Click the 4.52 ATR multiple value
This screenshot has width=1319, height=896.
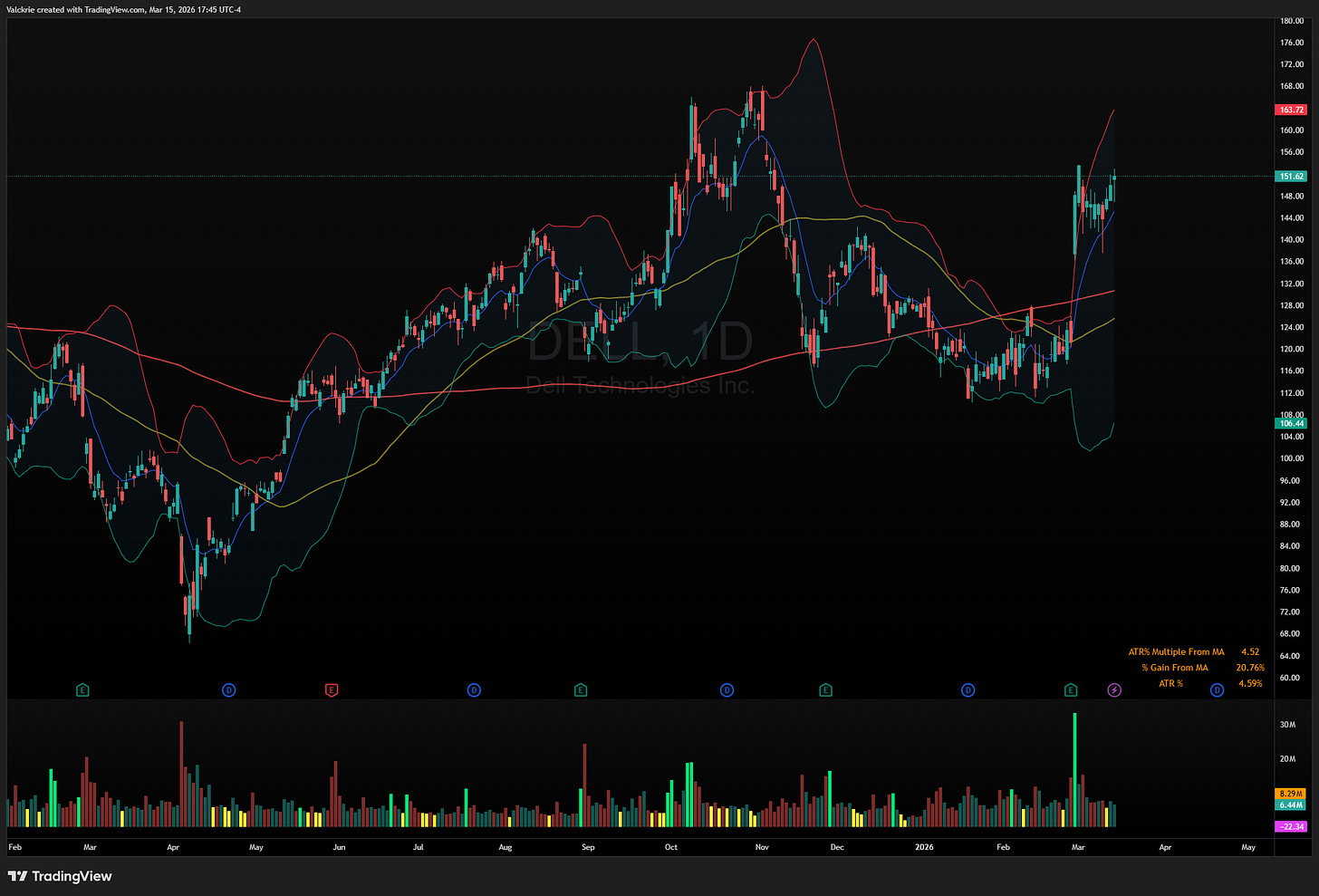pyautogui.click(x=1250, y=652)
